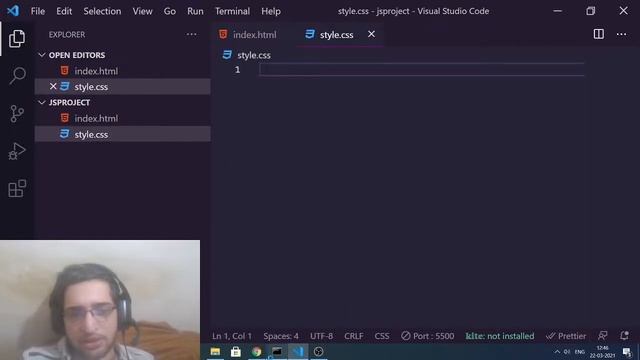Close the style.css editor tab
640x360 pixels.
pos(371,34)
